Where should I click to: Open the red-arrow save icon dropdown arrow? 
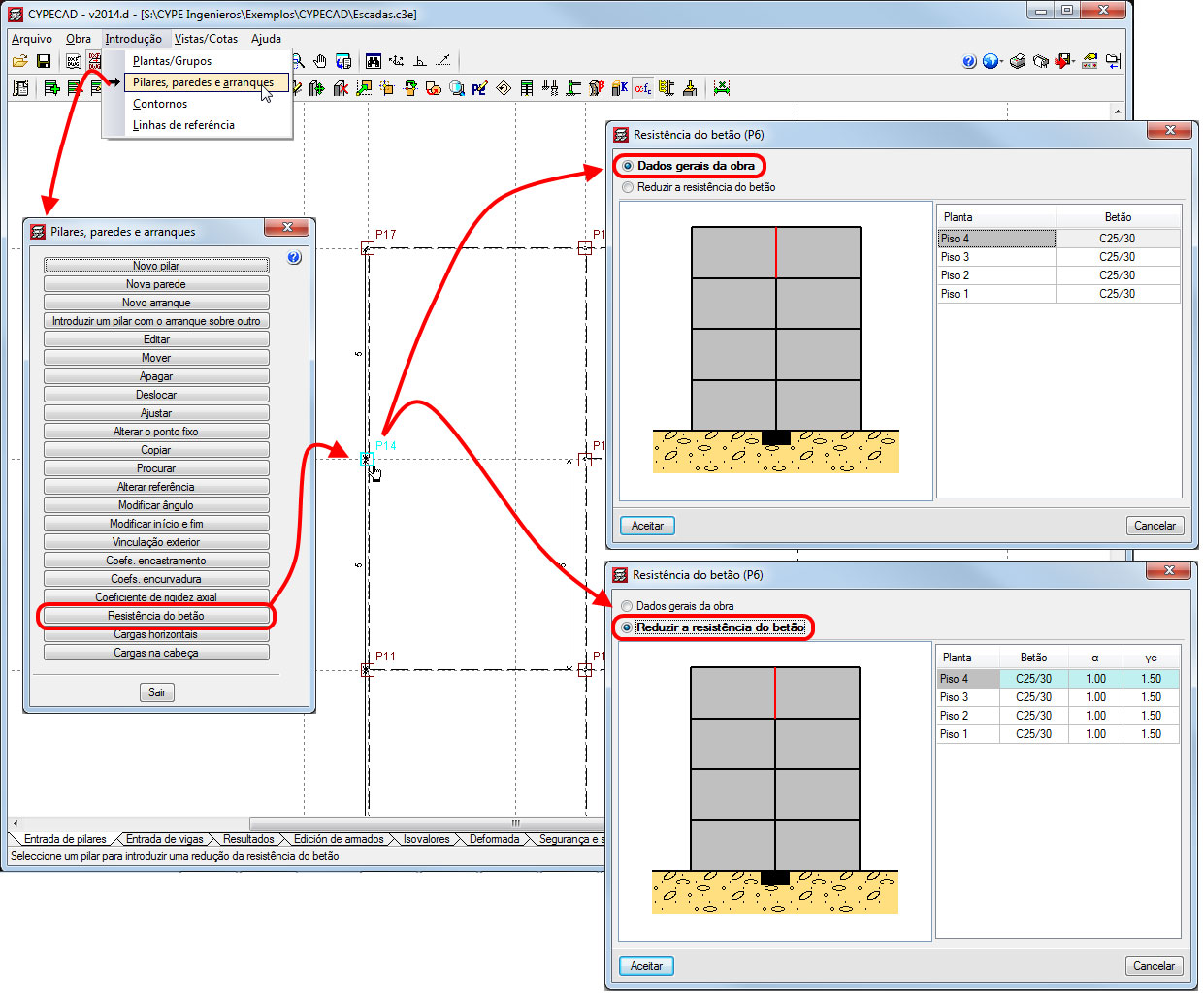pyautogui.click(x=1075, y=62)
